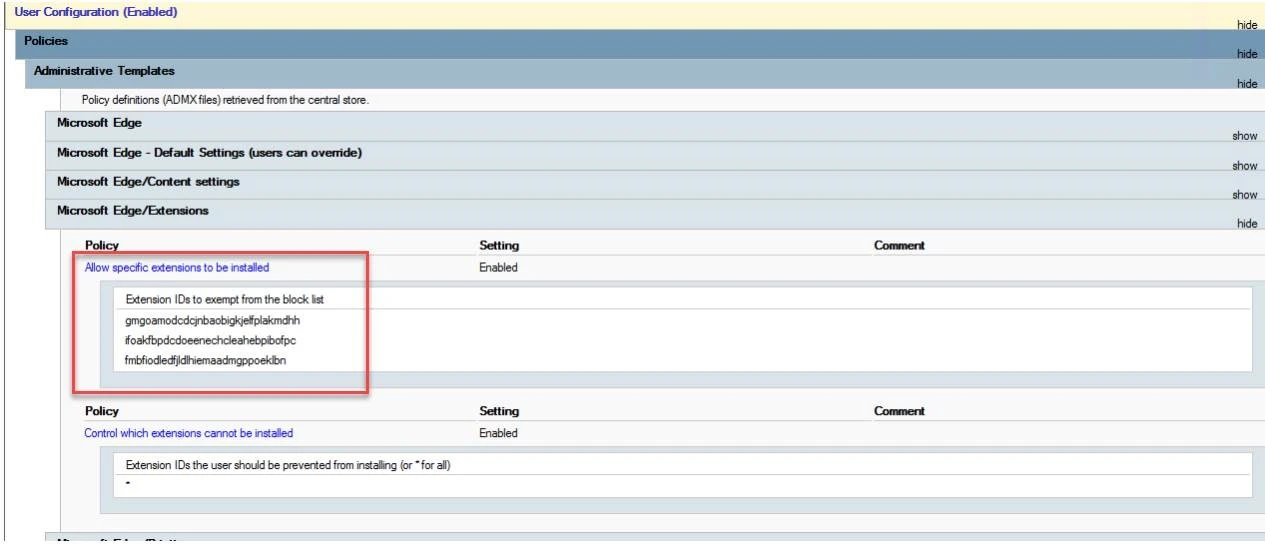Select the Administrative Templates header title

(x=104, y=71)
